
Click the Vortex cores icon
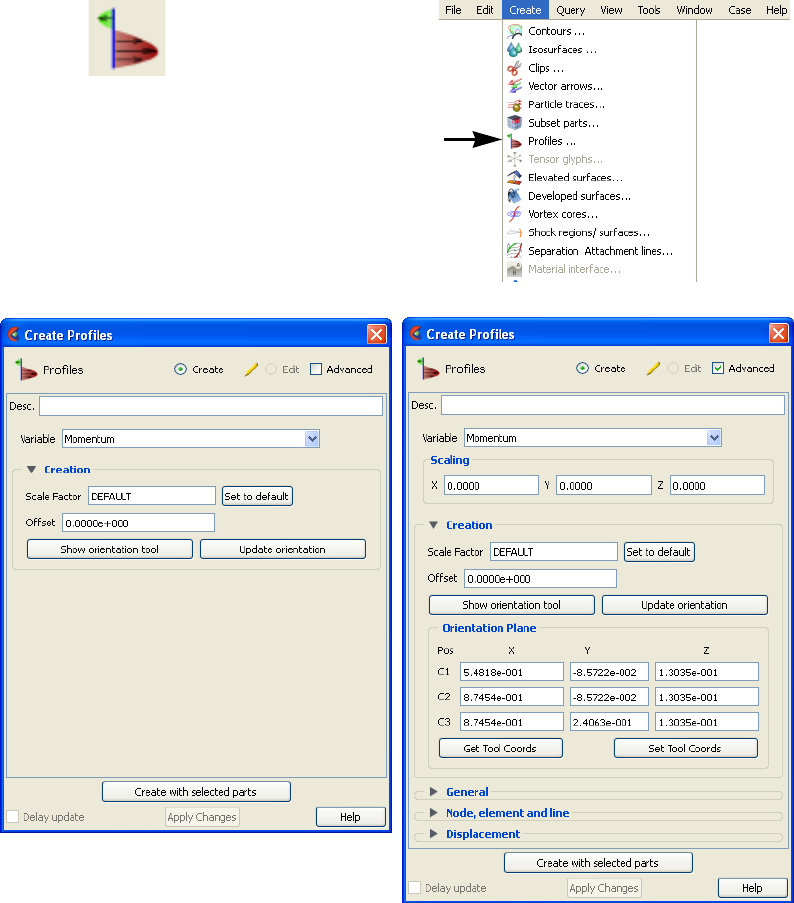(514, 214)
